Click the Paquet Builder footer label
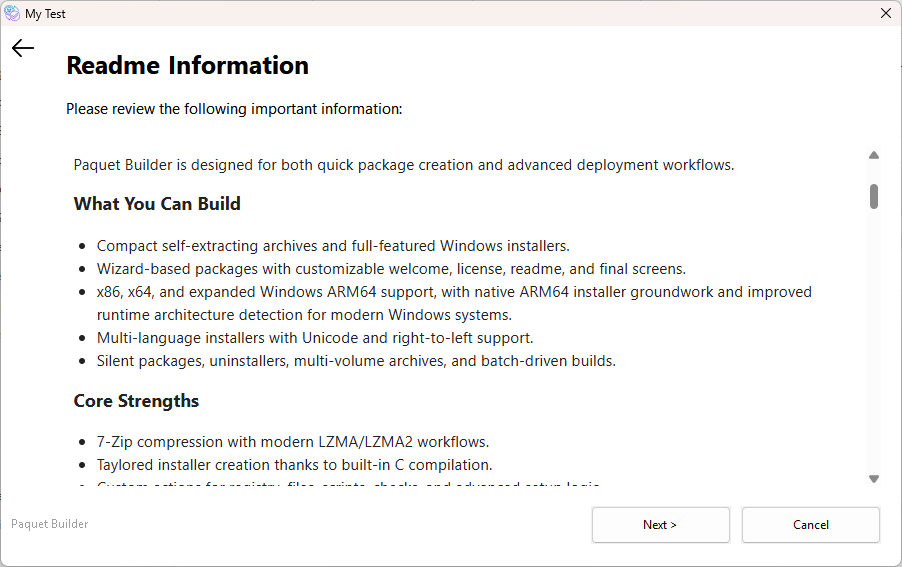The height and width of the screenshot is (567, 902). pos(49,524)
